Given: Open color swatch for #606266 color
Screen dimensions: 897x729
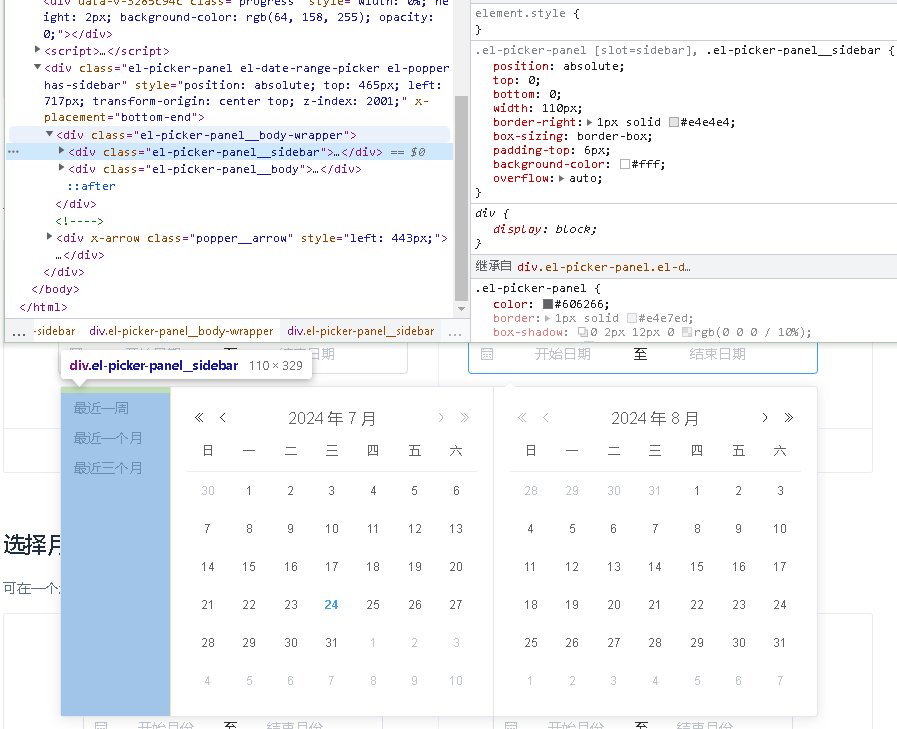Looking at the screenshot, I should (547, 304).
